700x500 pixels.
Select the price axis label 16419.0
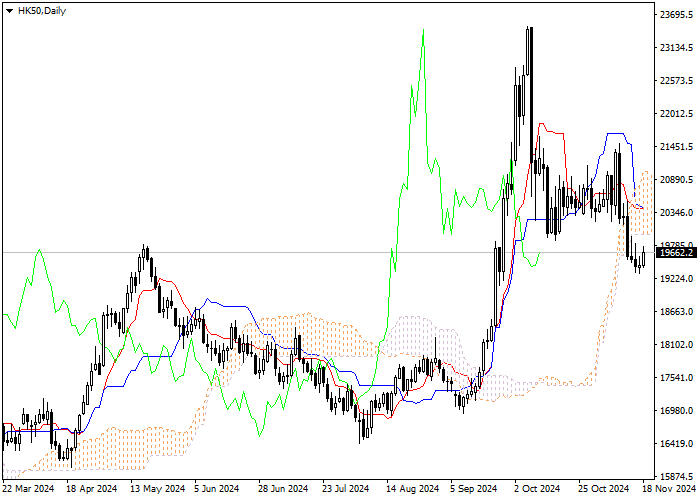(676, 444)
